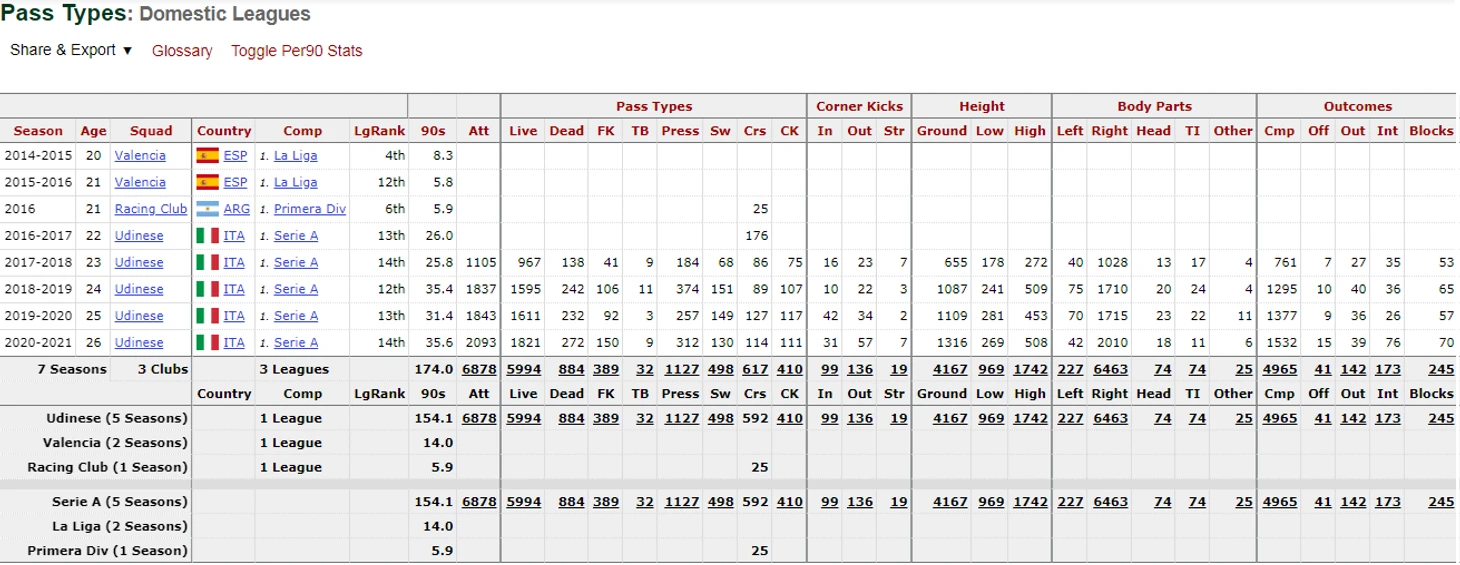Screen dimensions: 1460x565
Task: Click 6463 Right total in Udinese (5 Seasons) row
Action: [1110, 418]
